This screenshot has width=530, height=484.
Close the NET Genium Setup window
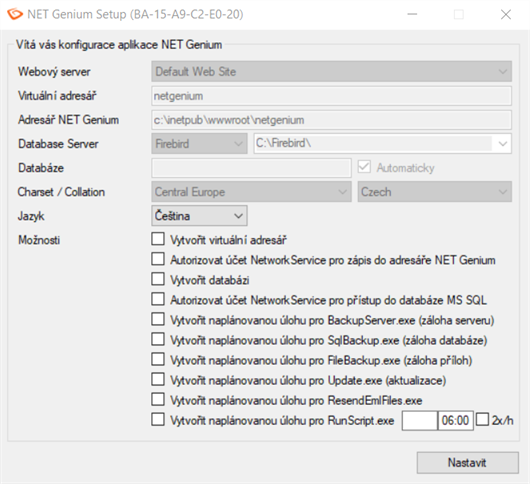[x=506, y=14]
